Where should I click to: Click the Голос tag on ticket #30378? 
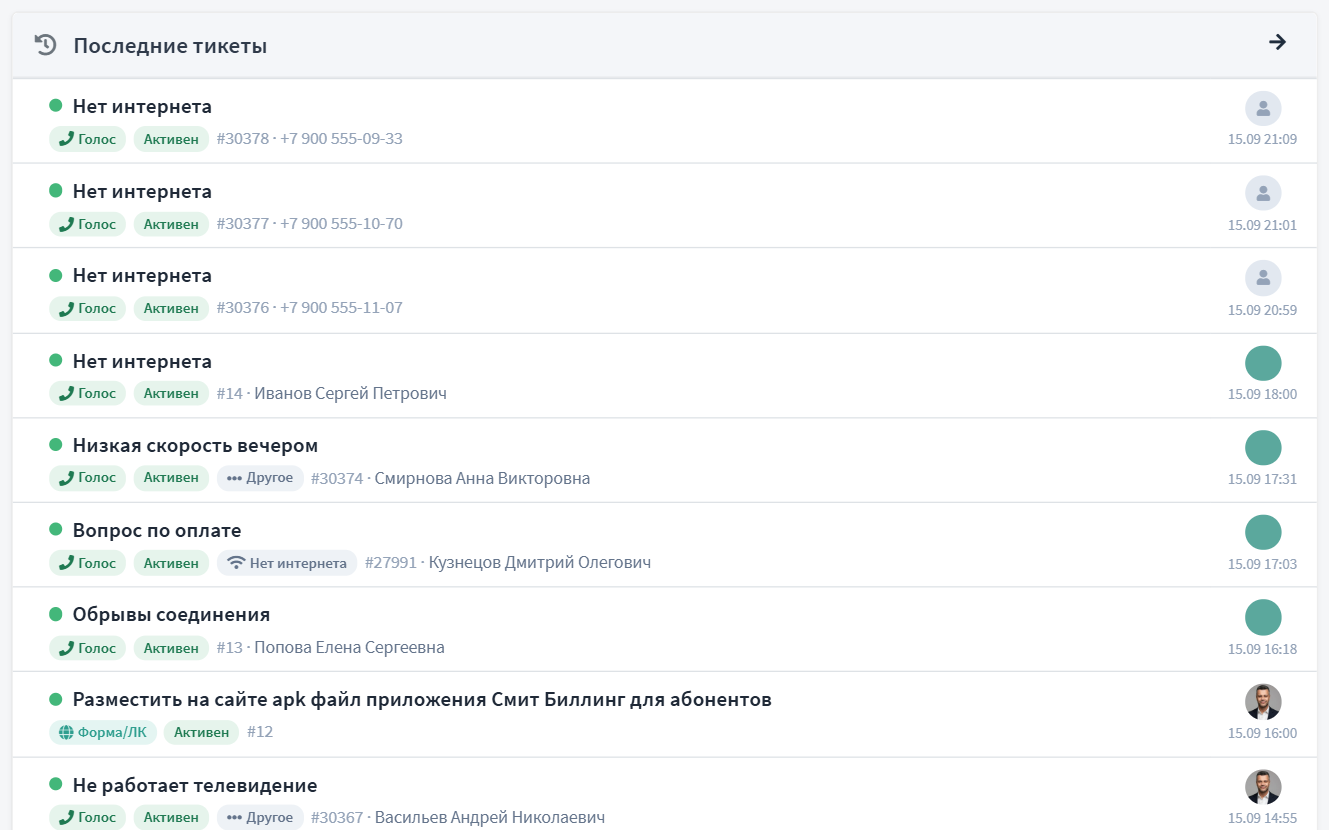88,139
